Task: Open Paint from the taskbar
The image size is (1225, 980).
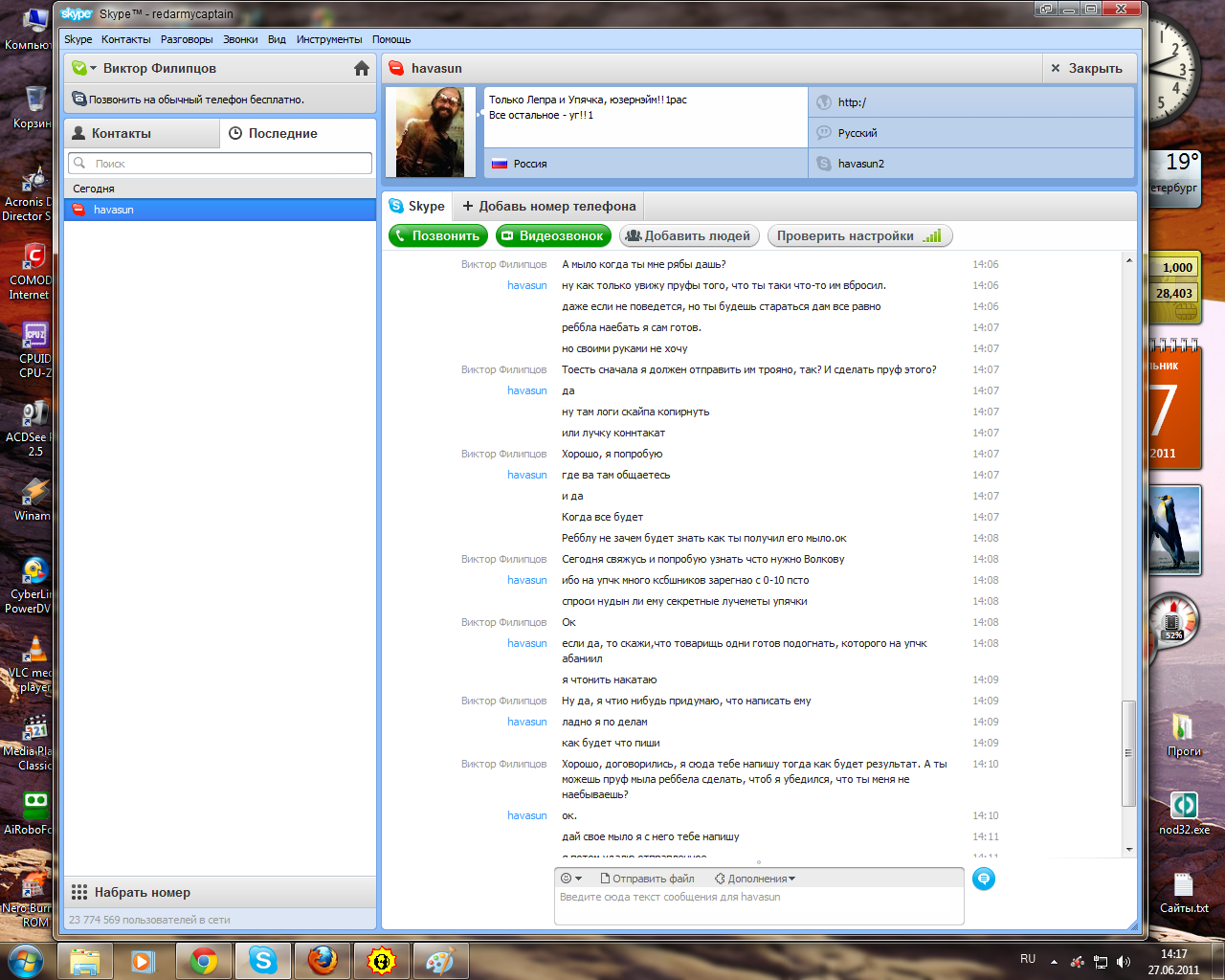Action: pyautogui.click(x=441, y=960)
